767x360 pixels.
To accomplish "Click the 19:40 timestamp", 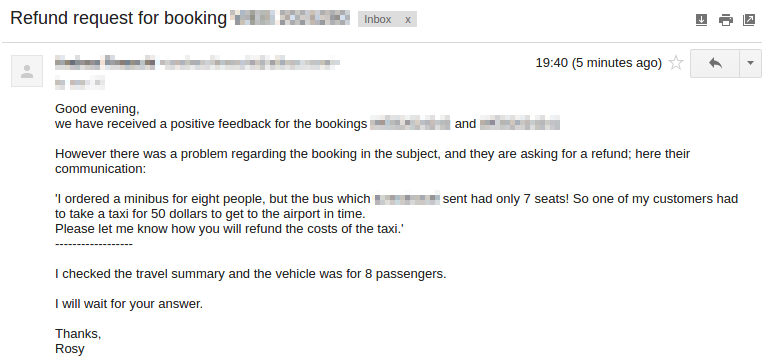I will point(599,63).
